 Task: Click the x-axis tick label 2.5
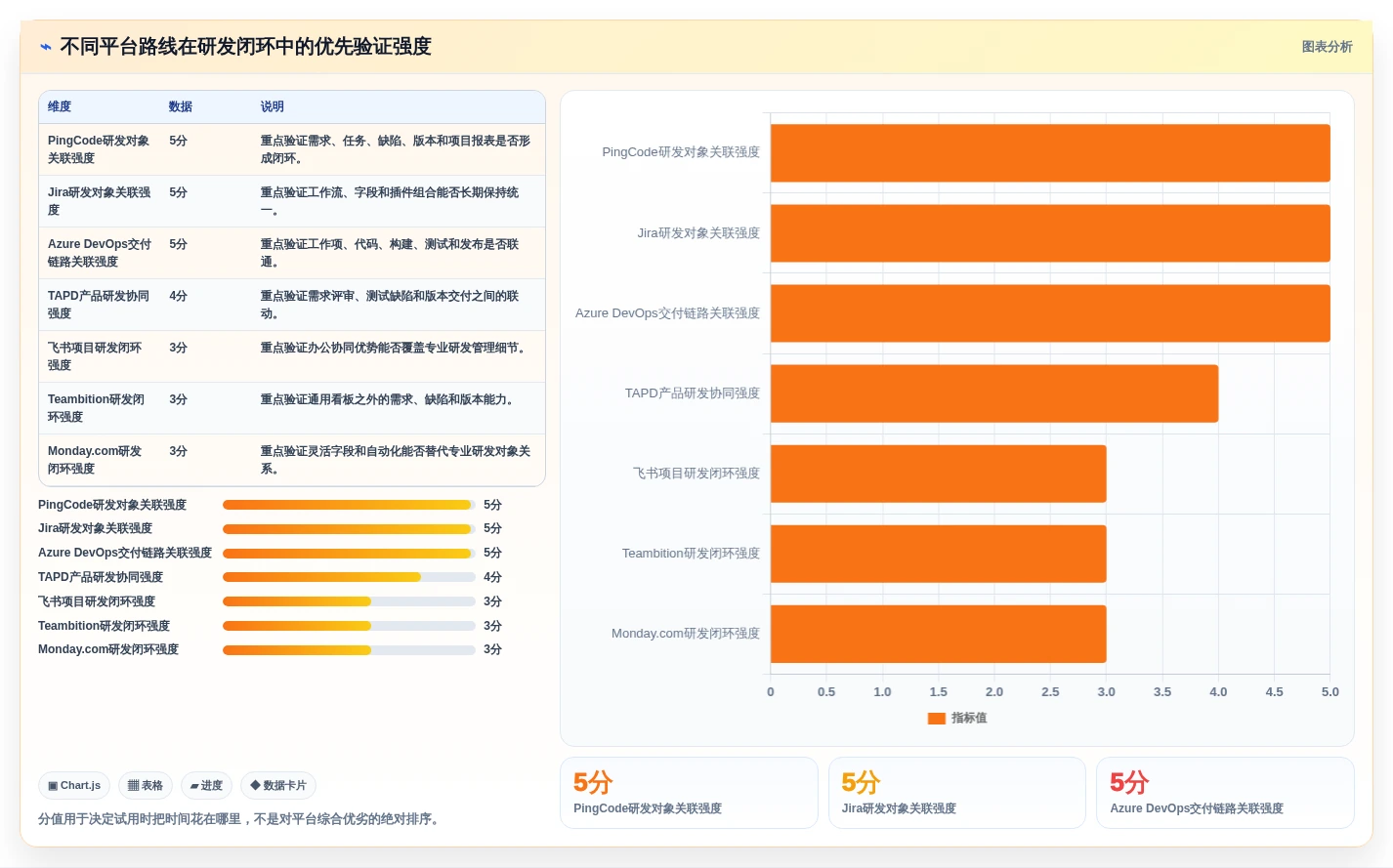[x=1050, y=691]
